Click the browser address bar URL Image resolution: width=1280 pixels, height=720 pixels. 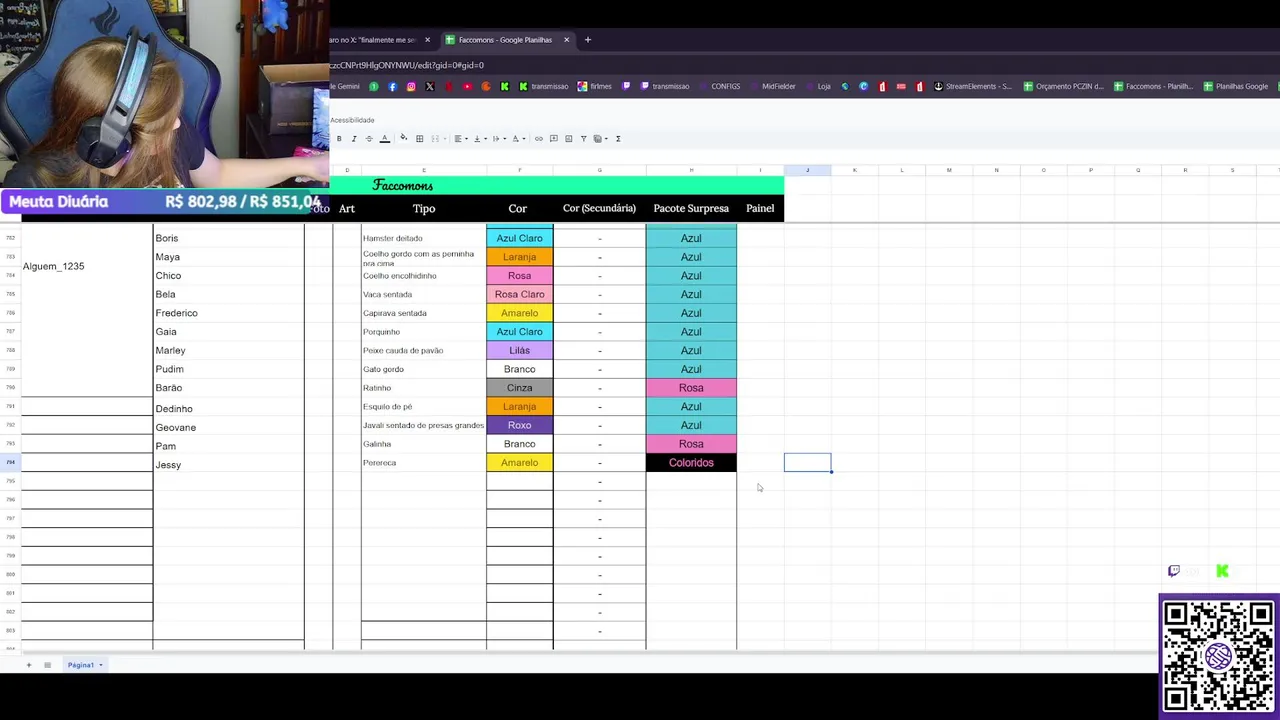tap(407, 65)
